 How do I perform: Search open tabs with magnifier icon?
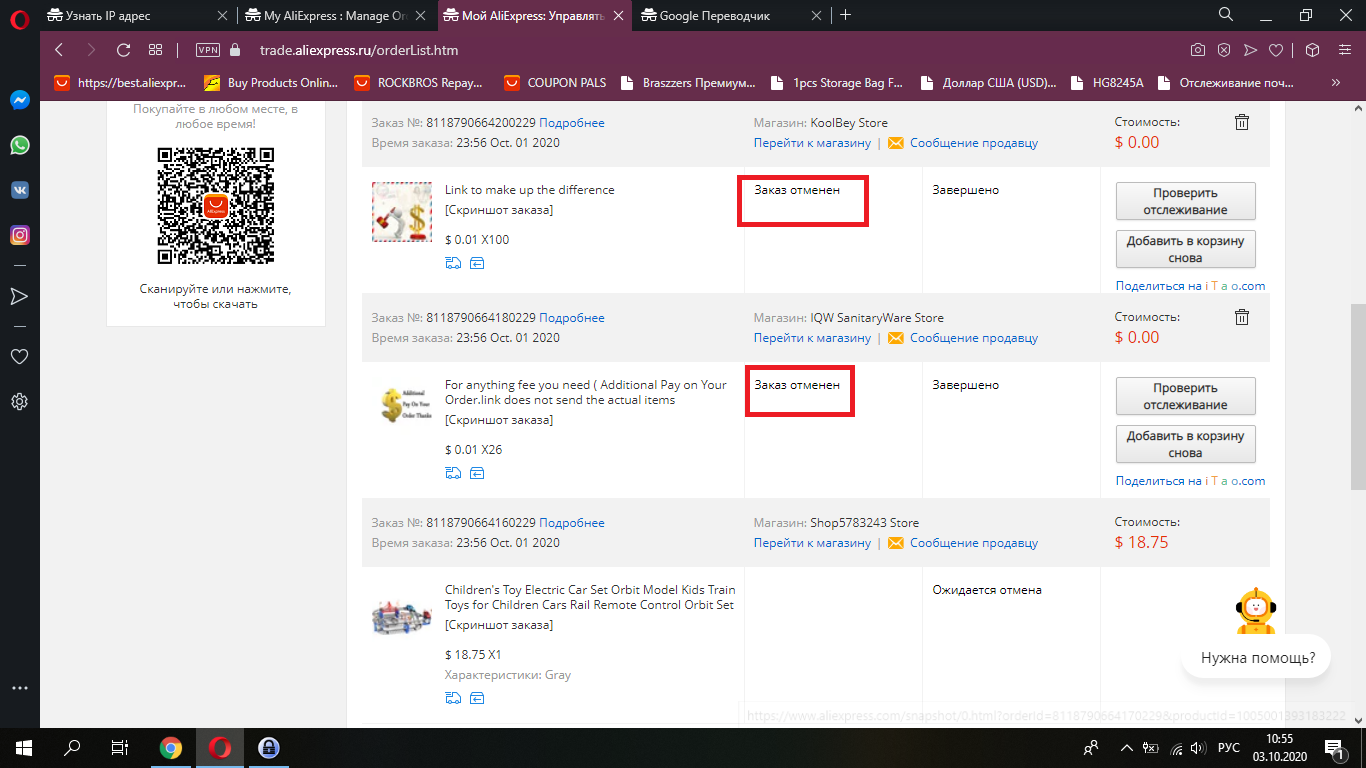1226,15
